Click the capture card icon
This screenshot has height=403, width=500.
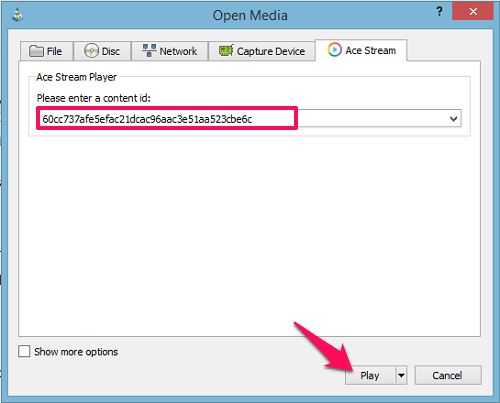(226, 51)
